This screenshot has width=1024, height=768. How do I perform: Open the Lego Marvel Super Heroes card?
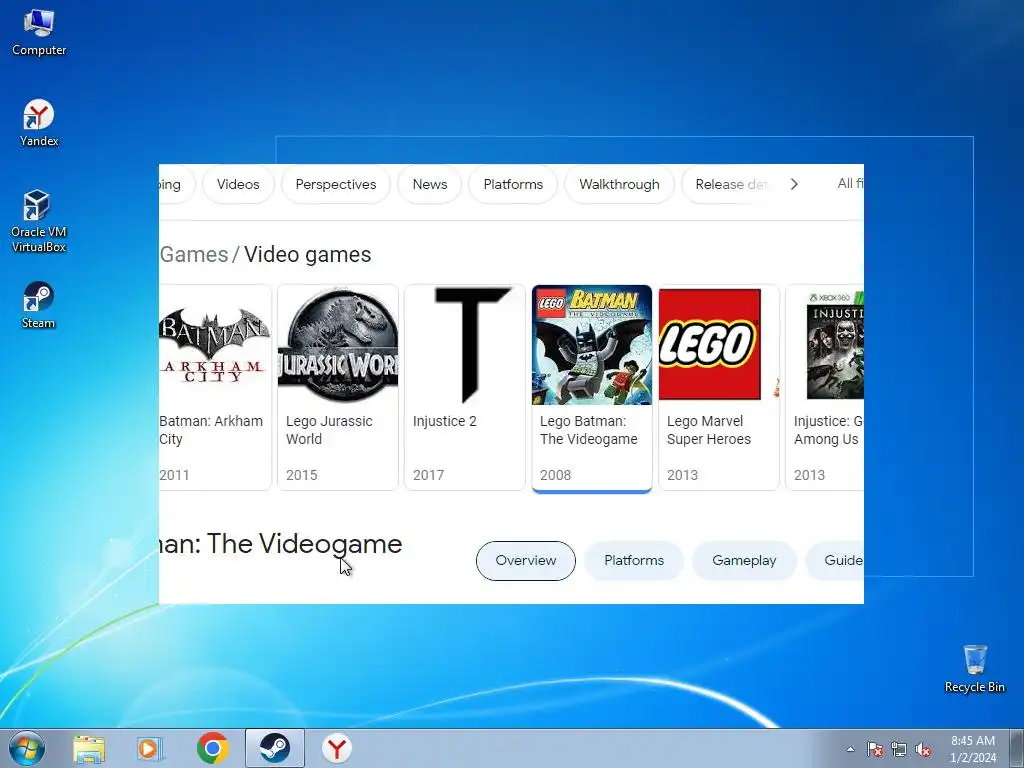(718, 387)
